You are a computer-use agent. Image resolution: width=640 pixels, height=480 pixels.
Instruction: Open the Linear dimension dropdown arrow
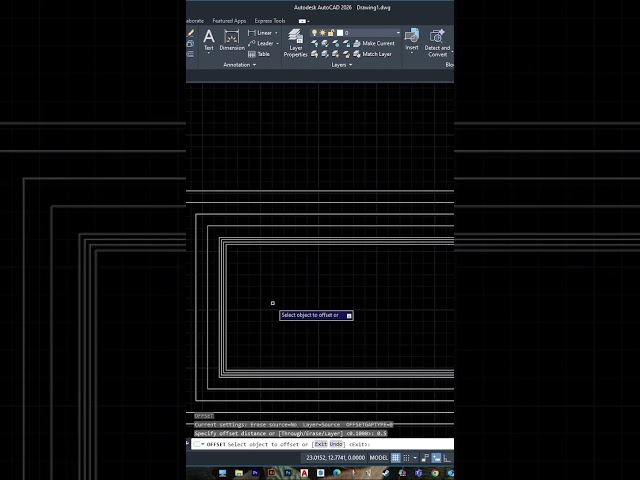(x=276, y=33)
